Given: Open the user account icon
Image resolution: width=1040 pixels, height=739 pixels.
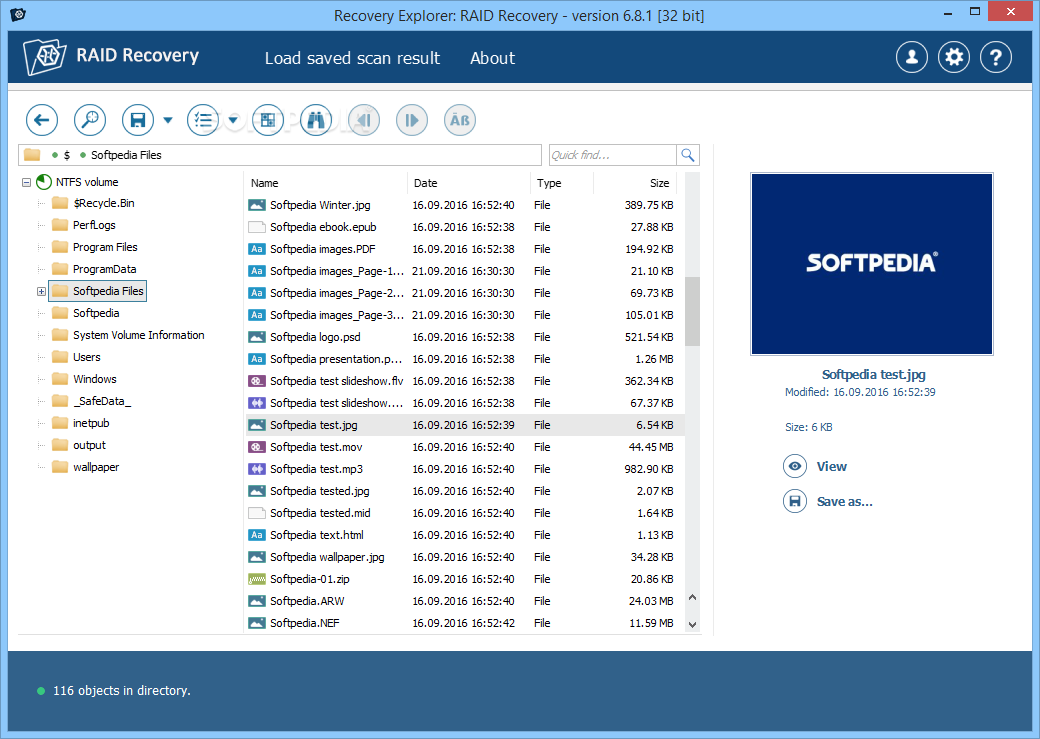Looking at the screenshot, I should 912,57.
